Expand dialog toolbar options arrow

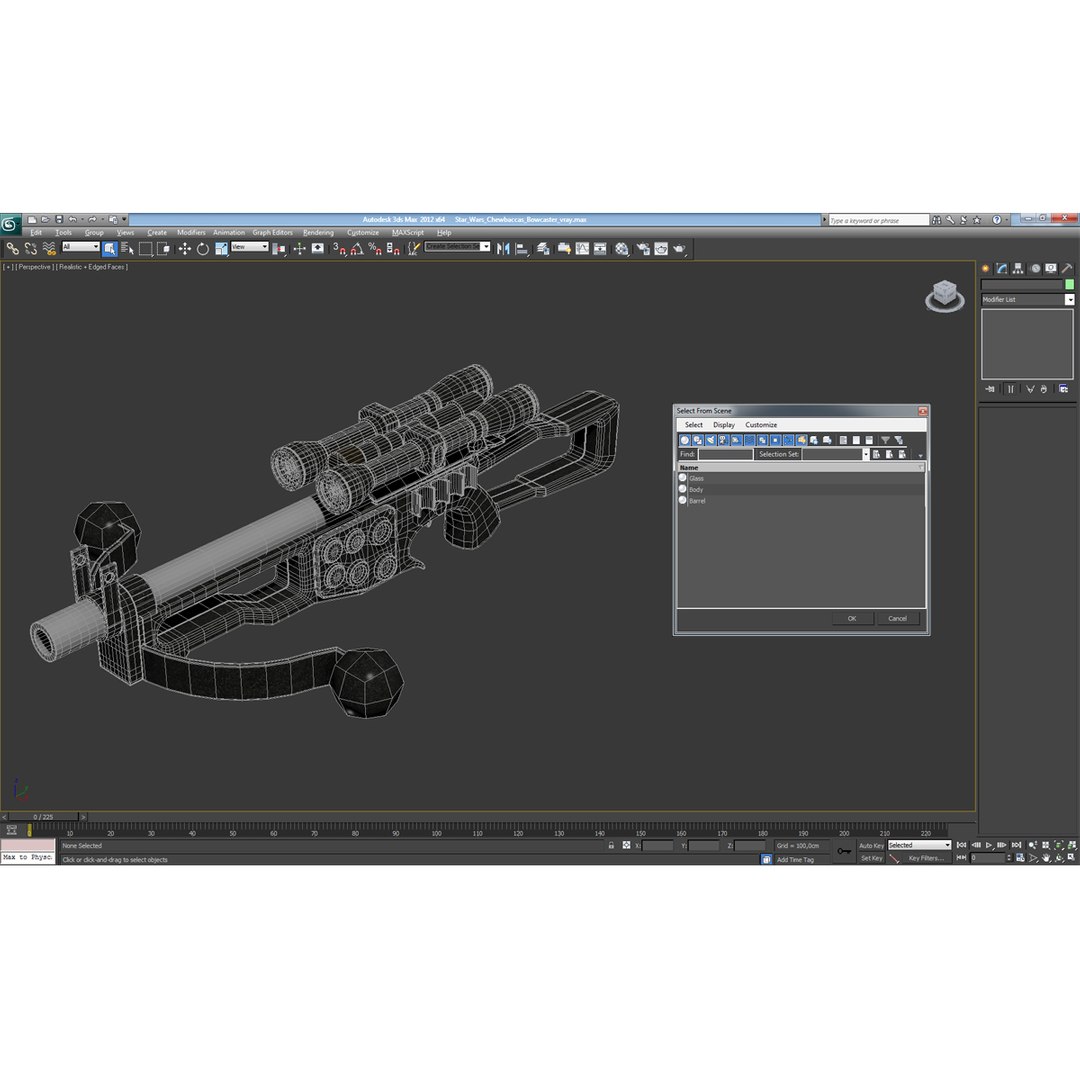click(920, 455)
